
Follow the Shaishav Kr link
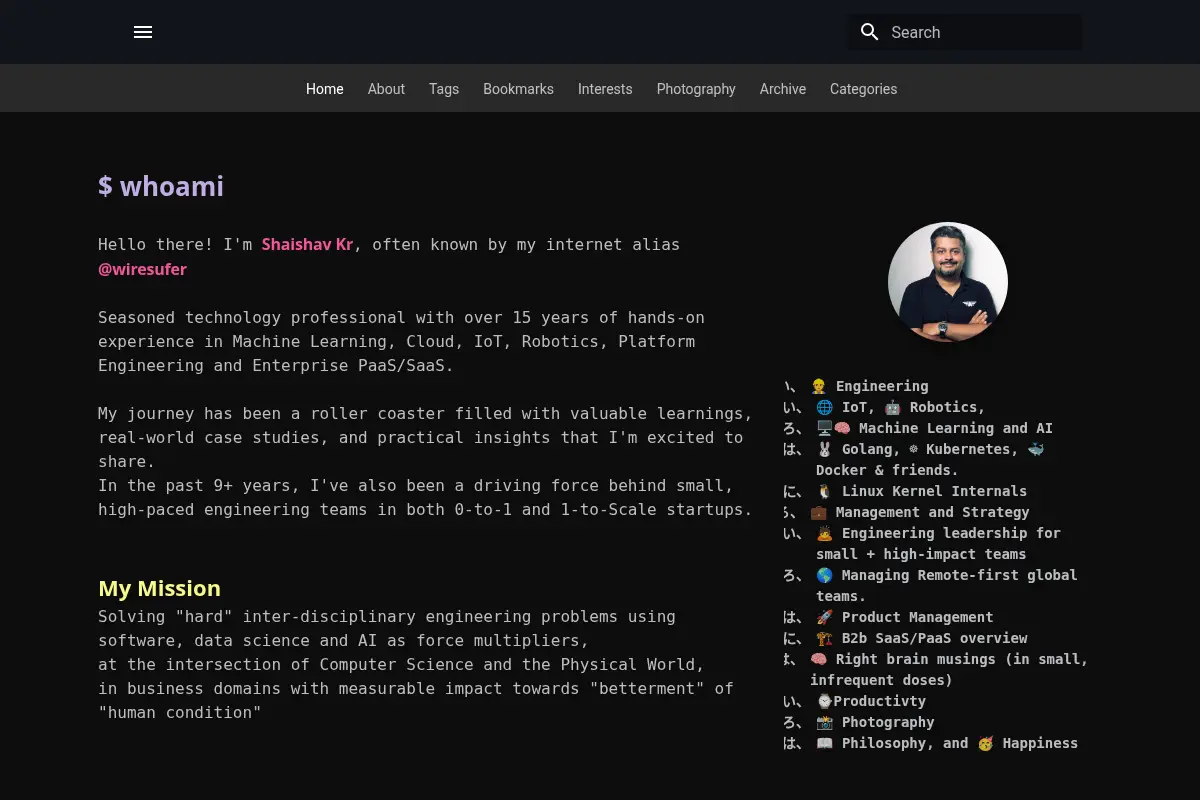(x=307, y=244)
